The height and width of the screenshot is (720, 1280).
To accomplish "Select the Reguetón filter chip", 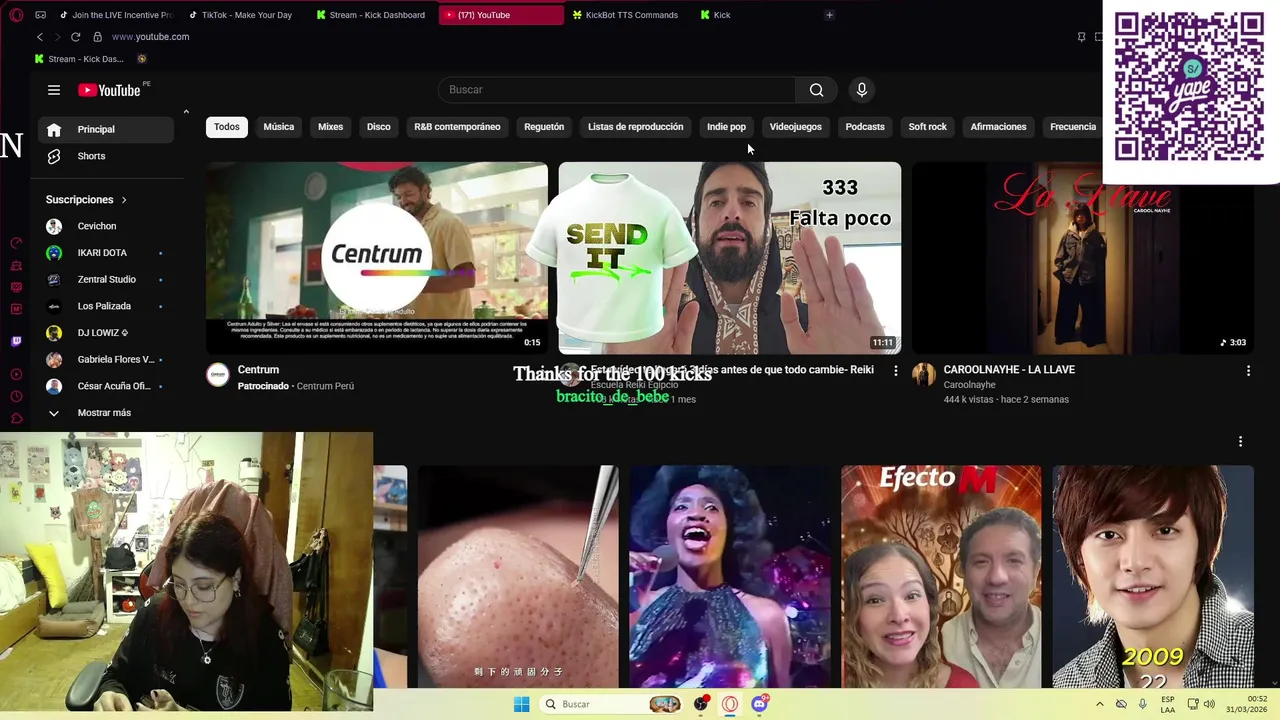I will coord(544,127).
